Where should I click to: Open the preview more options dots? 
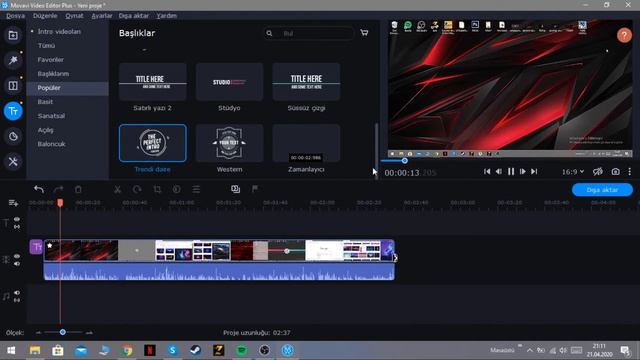630,172
